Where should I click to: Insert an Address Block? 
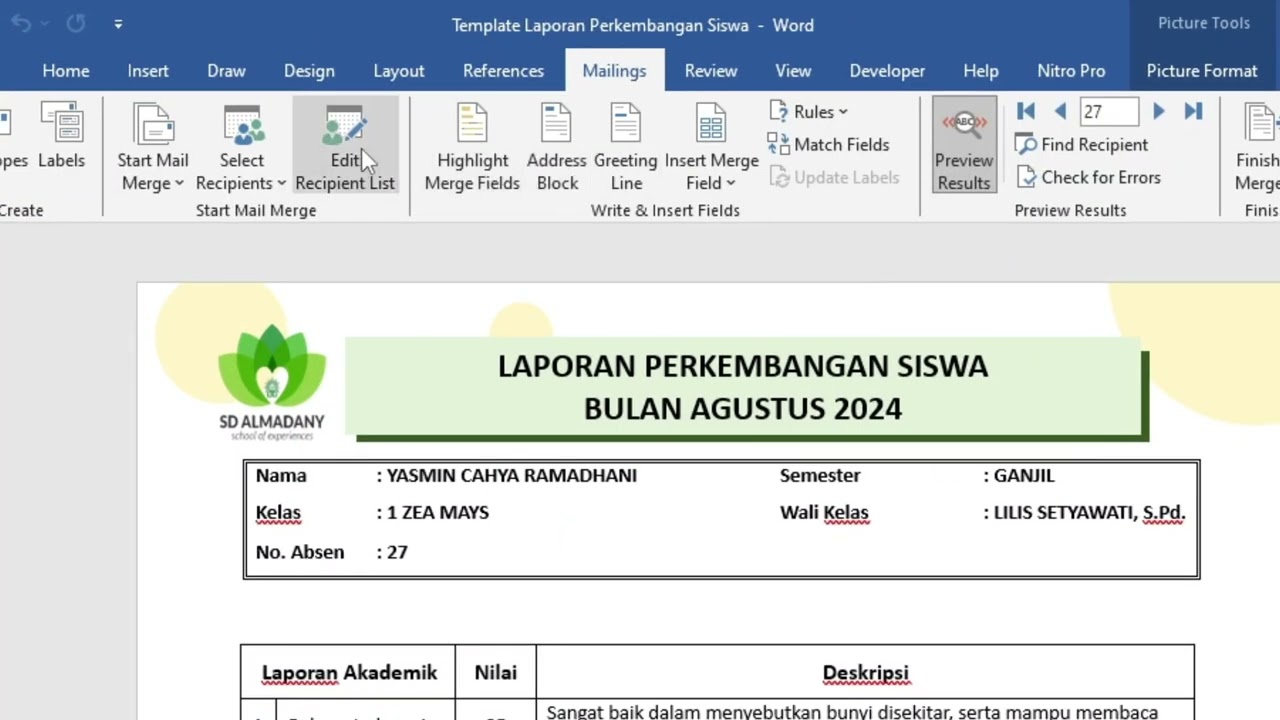point(557,147)
